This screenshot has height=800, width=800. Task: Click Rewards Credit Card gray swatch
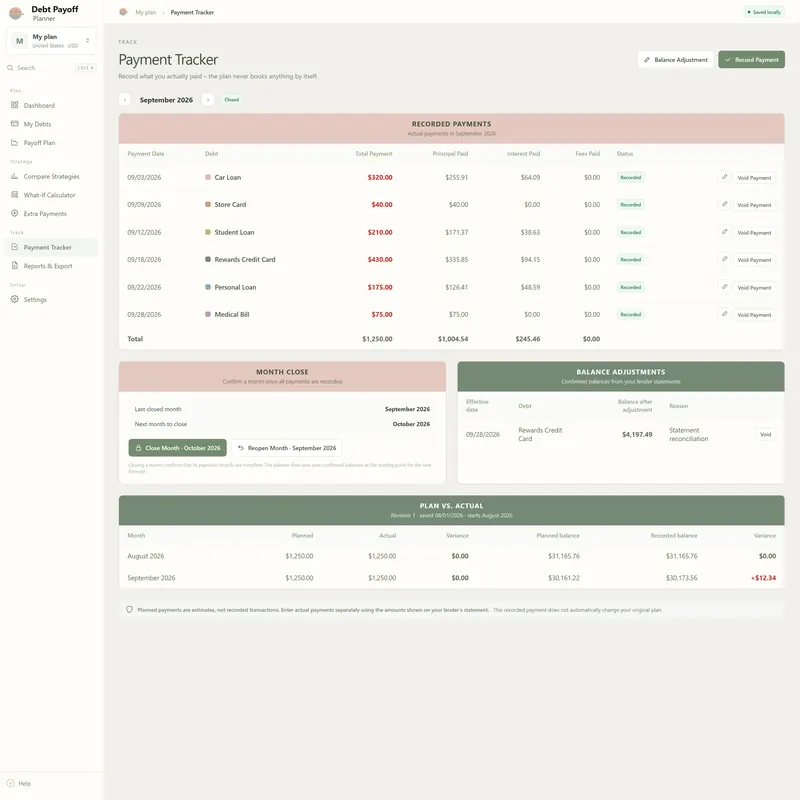pyautogui.click(x=208, y=259)
